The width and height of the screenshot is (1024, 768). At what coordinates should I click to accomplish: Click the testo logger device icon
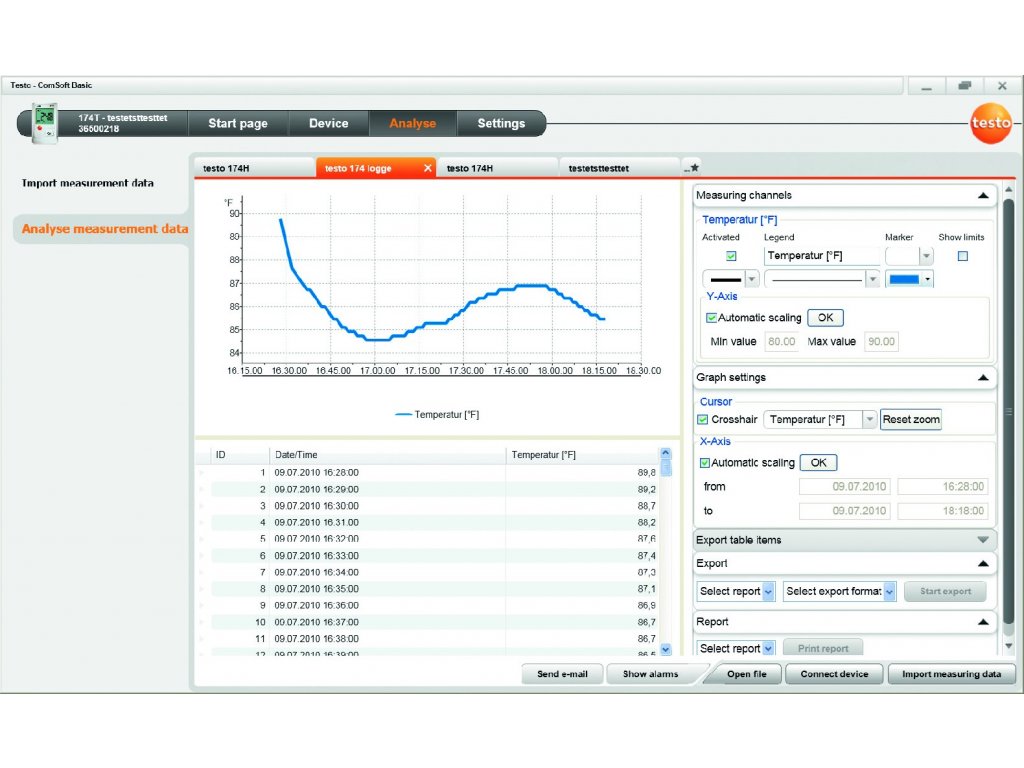[44, 122]
